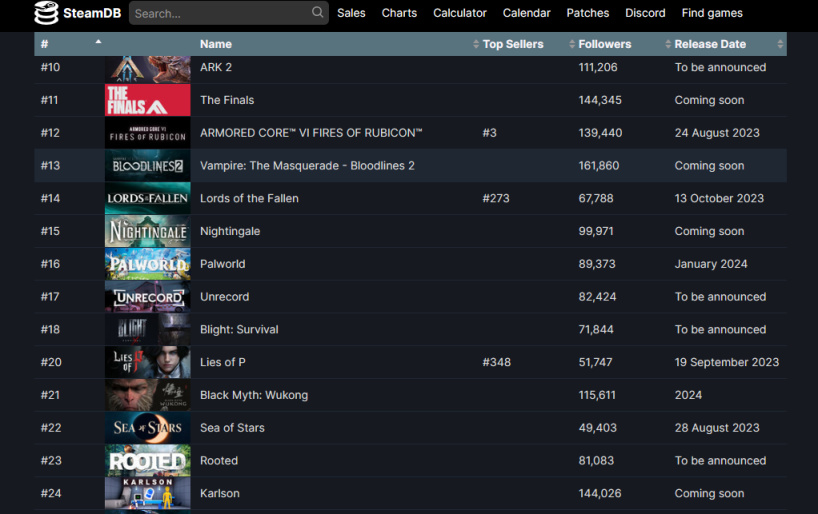This screenshot has height=514, width=818.
Task: Click top seller rank #273
Action: (496, 198)
